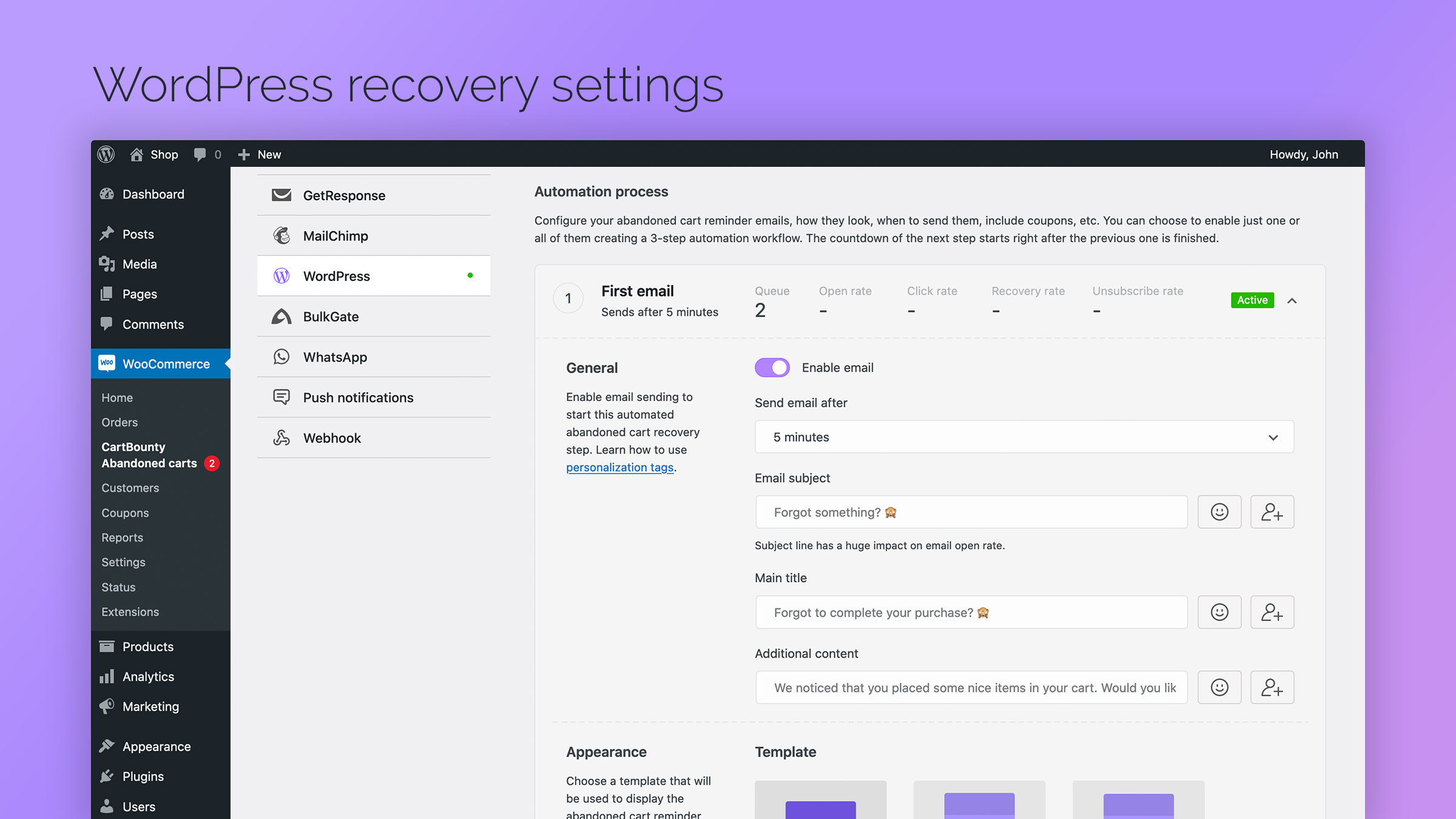Click the green Active status badge

1252,300
